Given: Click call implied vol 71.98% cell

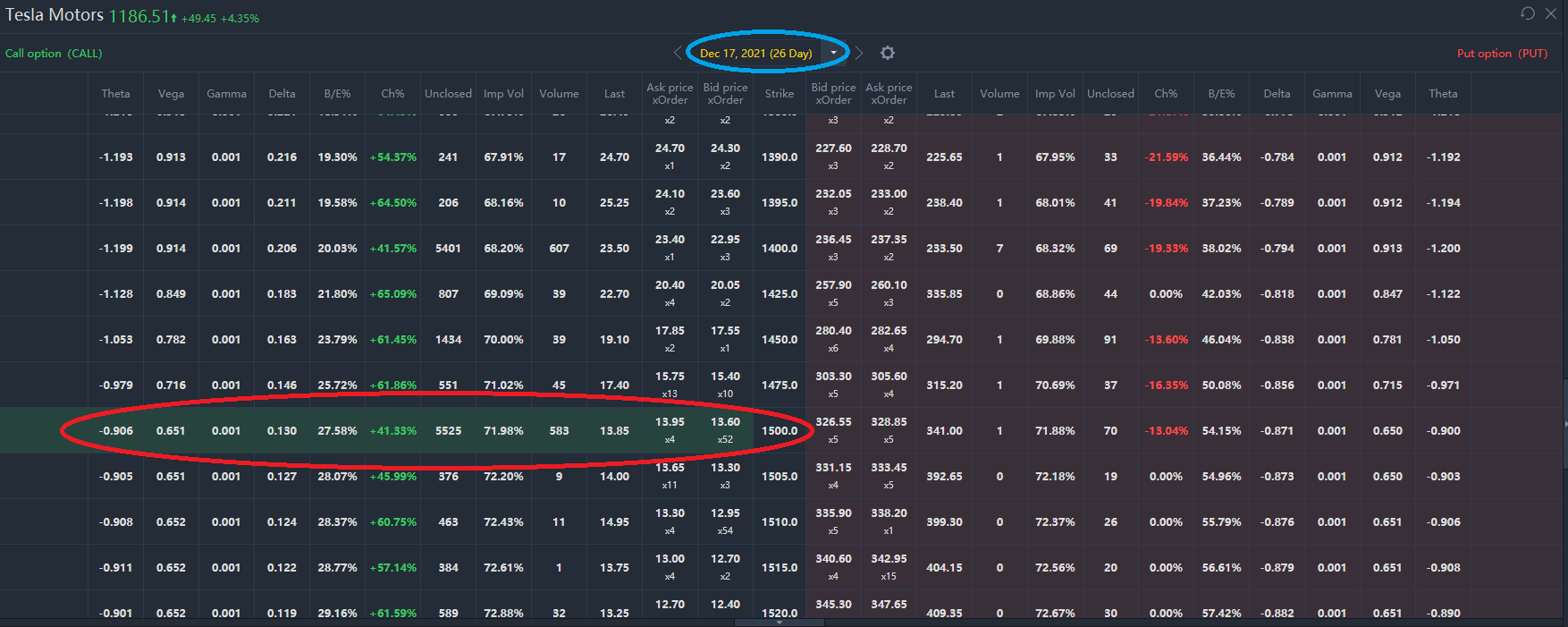Looking at the screenshot, I should (503, 431).
